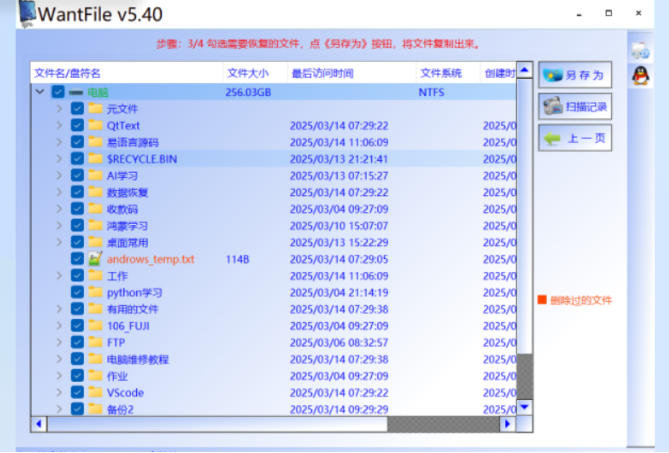Uncheck the 元文件 folder checkbox
This screenshot has height=453, width=669.
tap(77, 108)
